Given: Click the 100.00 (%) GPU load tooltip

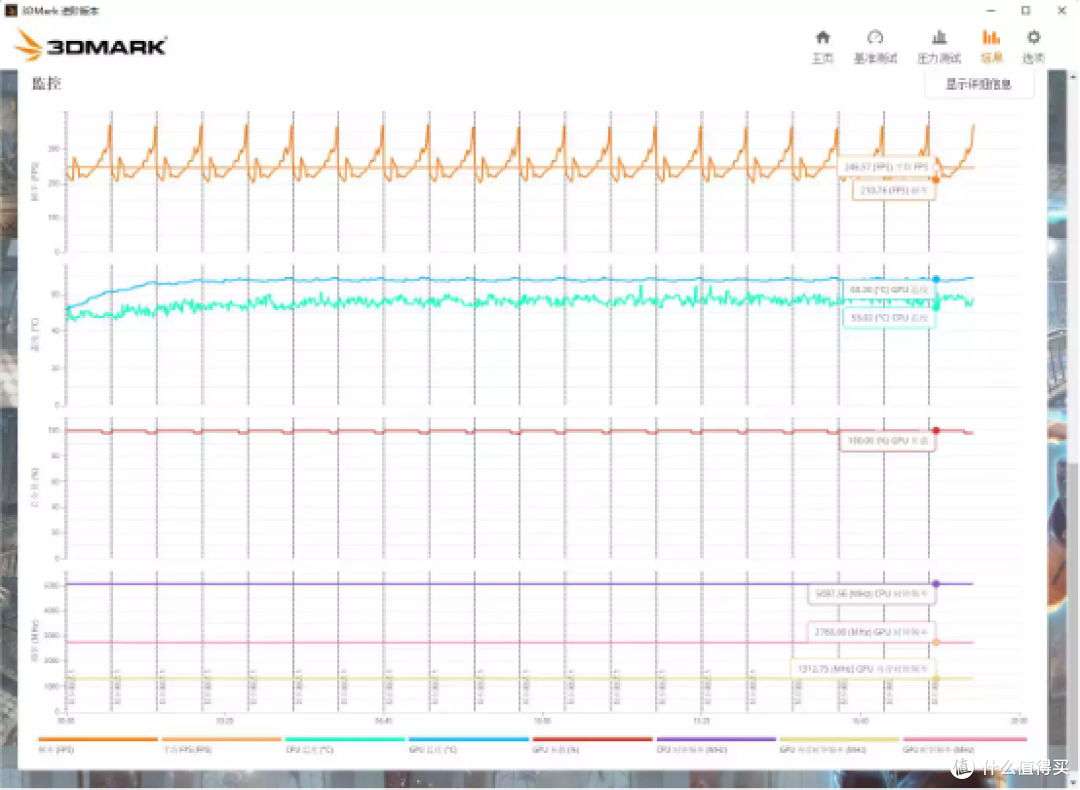Looking at the screenshot, I should 887,441.
